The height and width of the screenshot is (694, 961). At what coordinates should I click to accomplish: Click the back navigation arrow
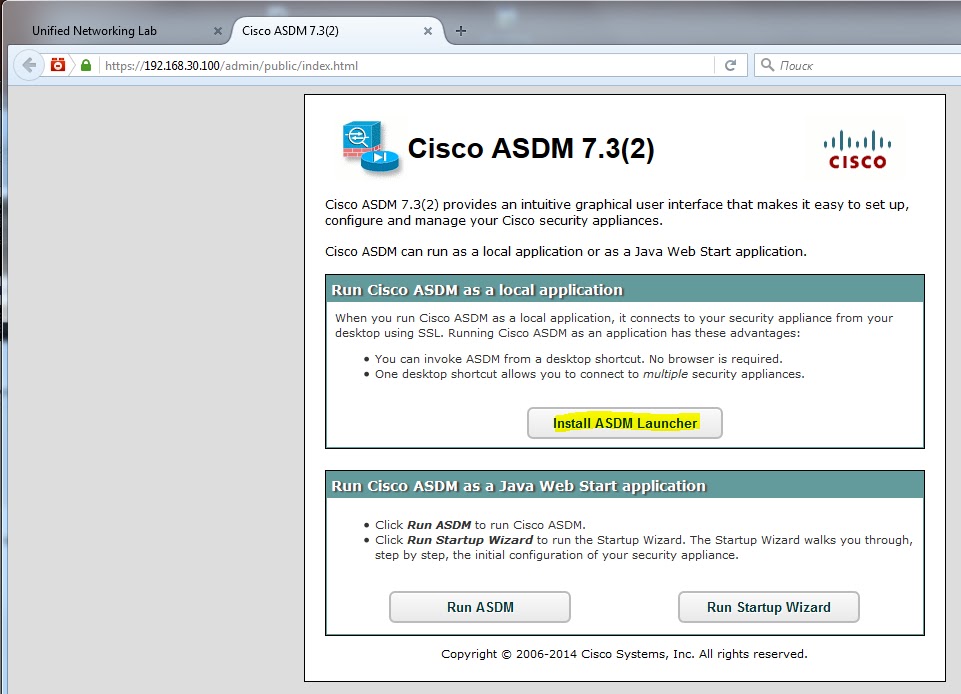pos(29,64)
